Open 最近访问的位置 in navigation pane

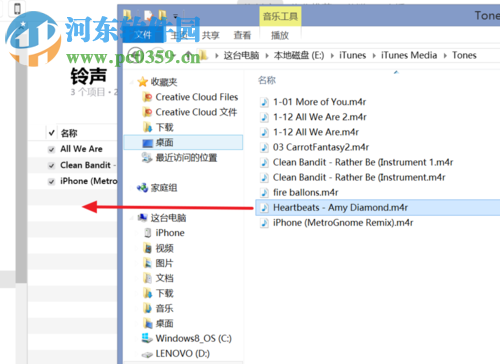pos(186,158)
